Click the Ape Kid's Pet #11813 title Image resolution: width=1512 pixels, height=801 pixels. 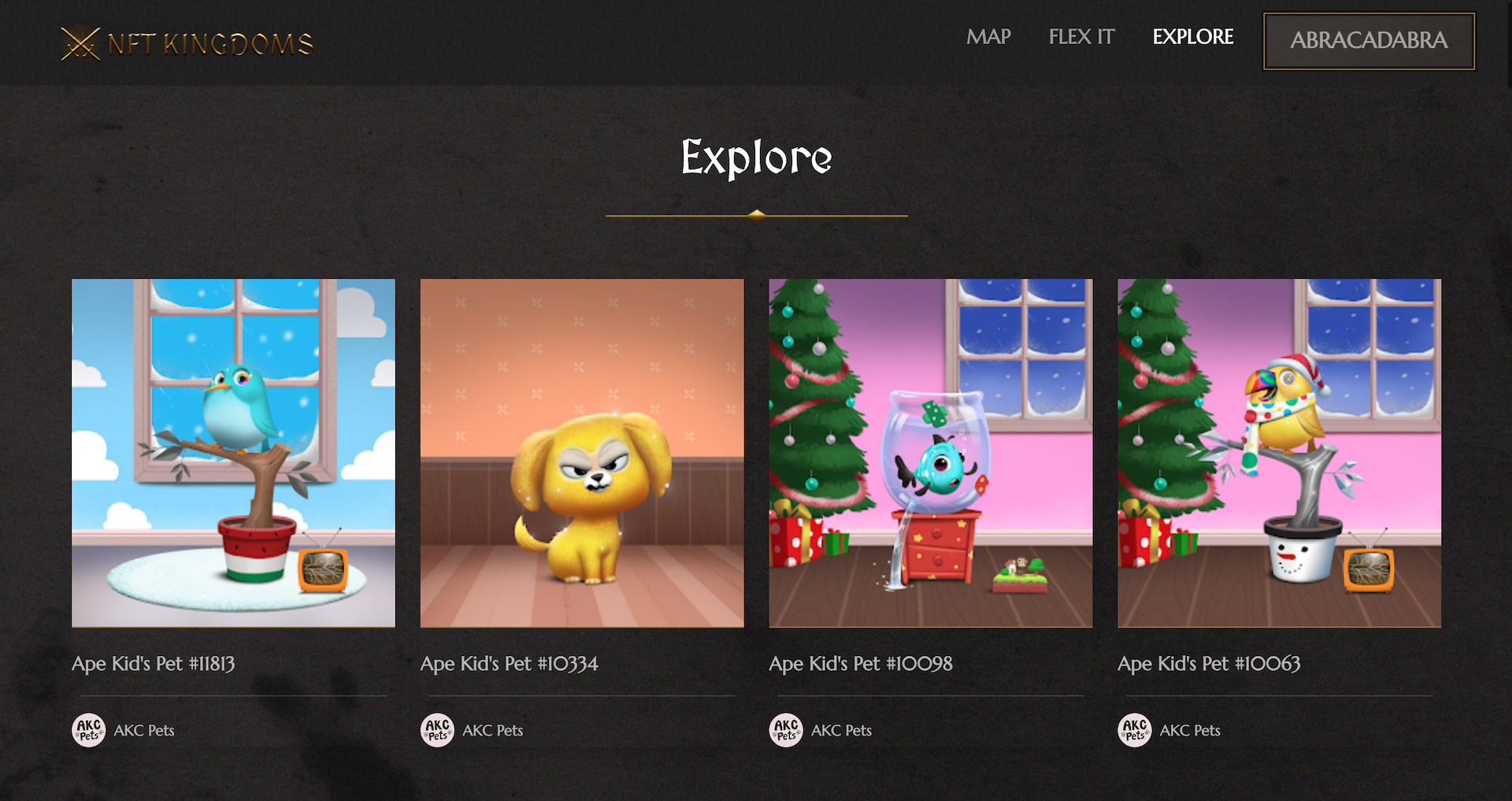point(154,664)
